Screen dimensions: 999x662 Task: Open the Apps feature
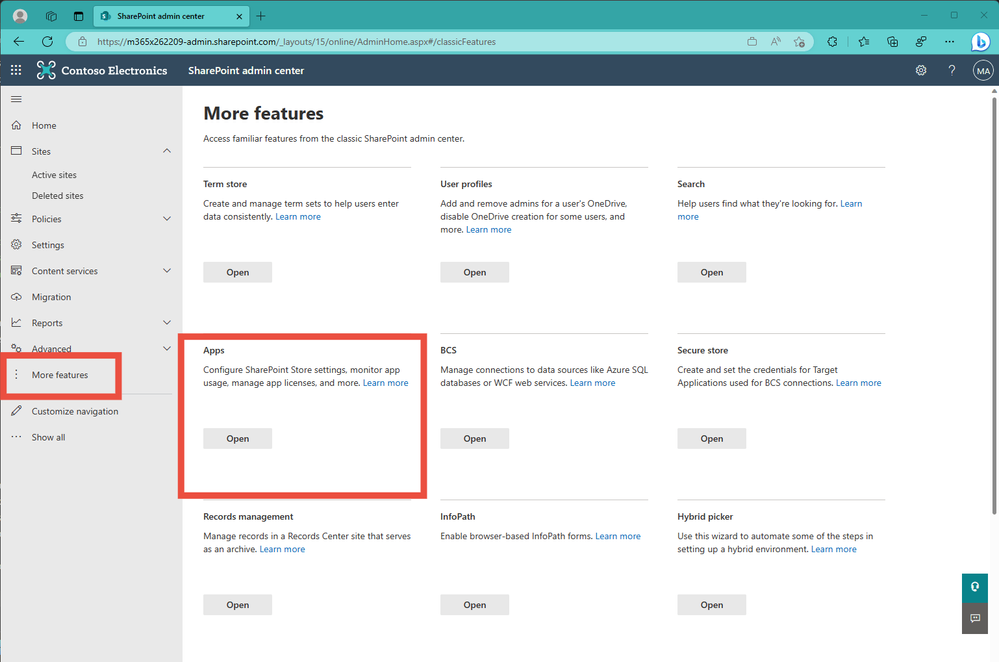238,438
